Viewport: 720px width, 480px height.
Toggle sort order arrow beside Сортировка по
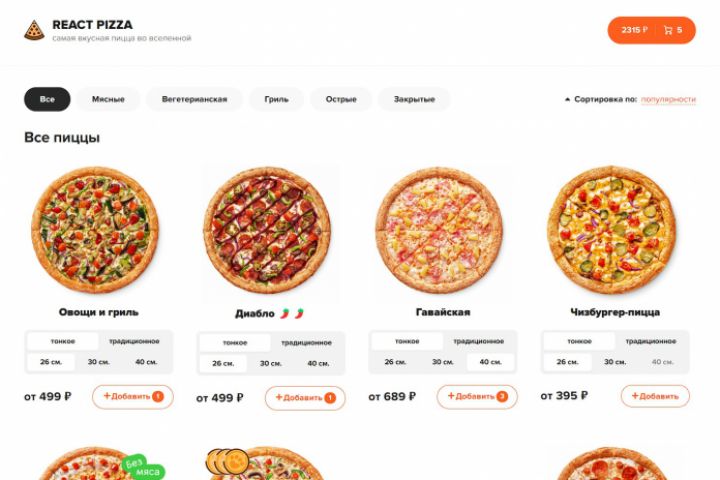(x=567, y=99)
